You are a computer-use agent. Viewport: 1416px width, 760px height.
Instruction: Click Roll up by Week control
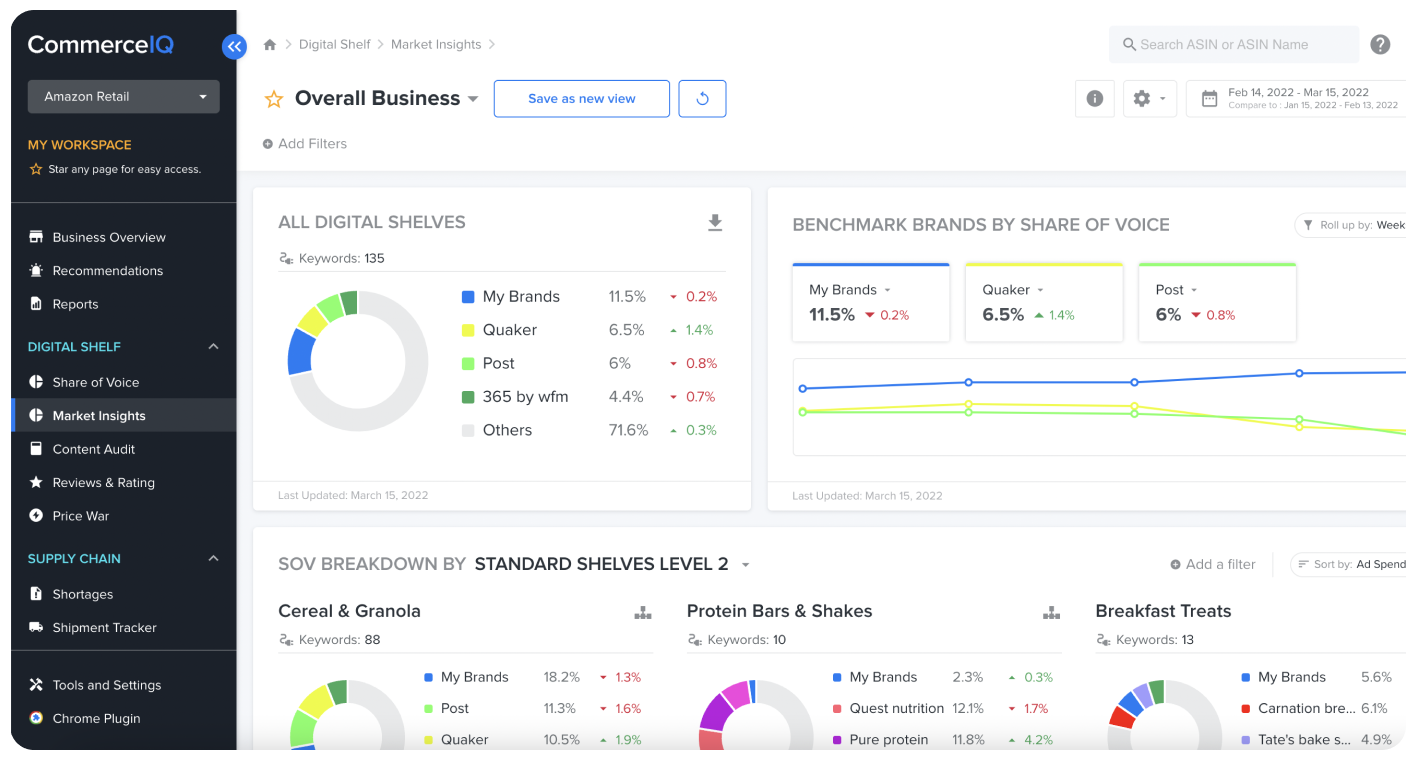tap(1352, 225)
